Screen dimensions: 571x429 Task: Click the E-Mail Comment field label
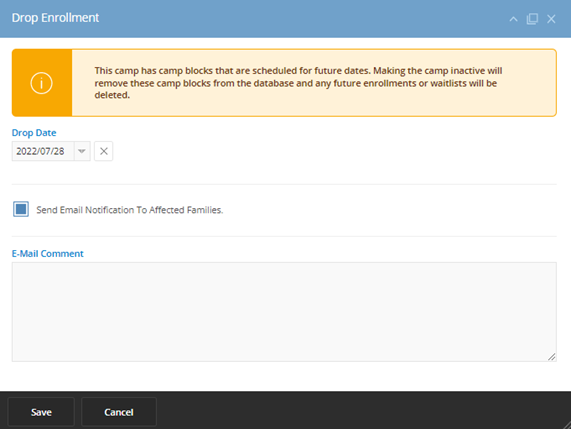(47, 254)
